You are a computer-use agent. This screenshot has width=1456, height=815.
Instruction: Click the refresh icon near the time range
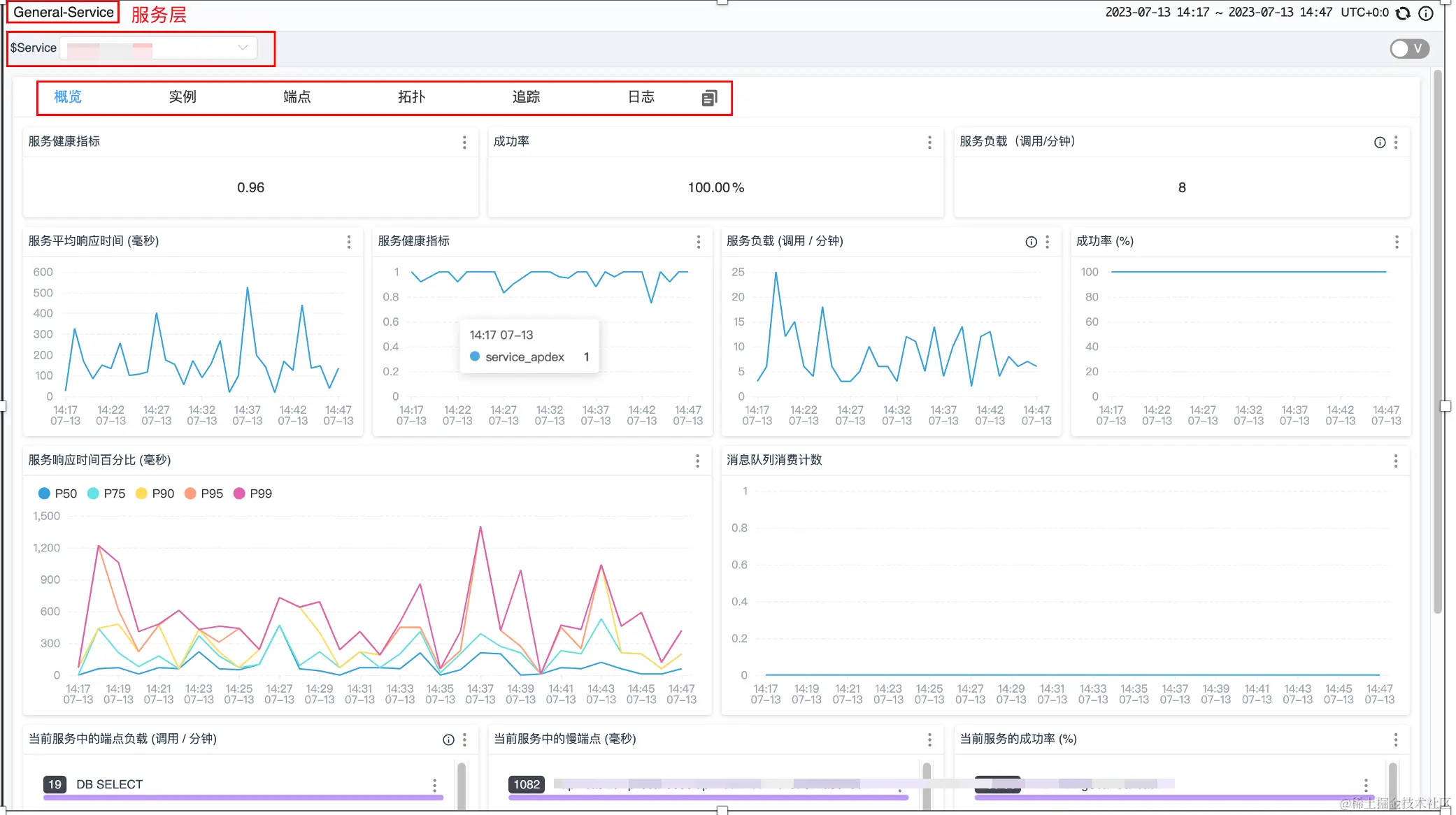coord(1402,13)
